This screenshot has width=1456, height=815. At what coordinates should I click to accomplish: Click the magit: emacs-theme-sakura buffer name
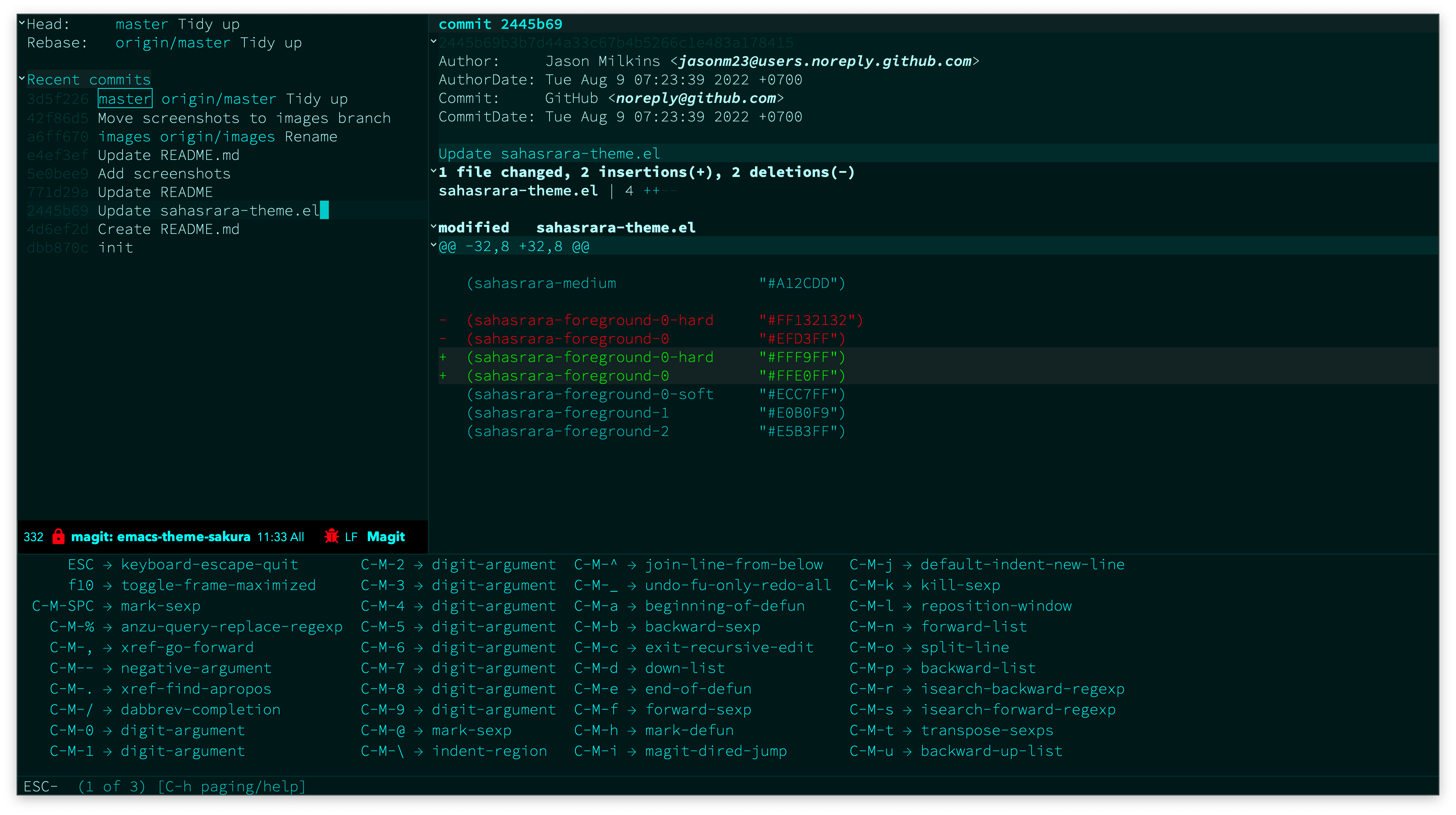(160, 537)
